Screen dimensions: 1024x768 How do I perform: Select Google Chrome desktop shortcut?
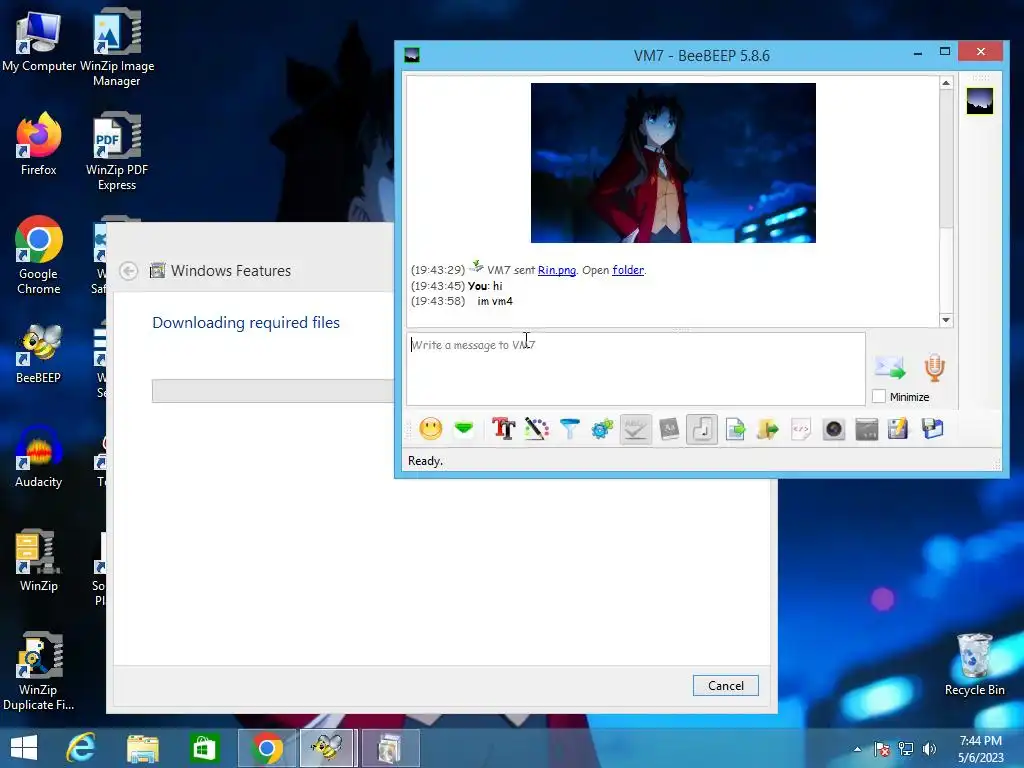(x=39, y=256)
